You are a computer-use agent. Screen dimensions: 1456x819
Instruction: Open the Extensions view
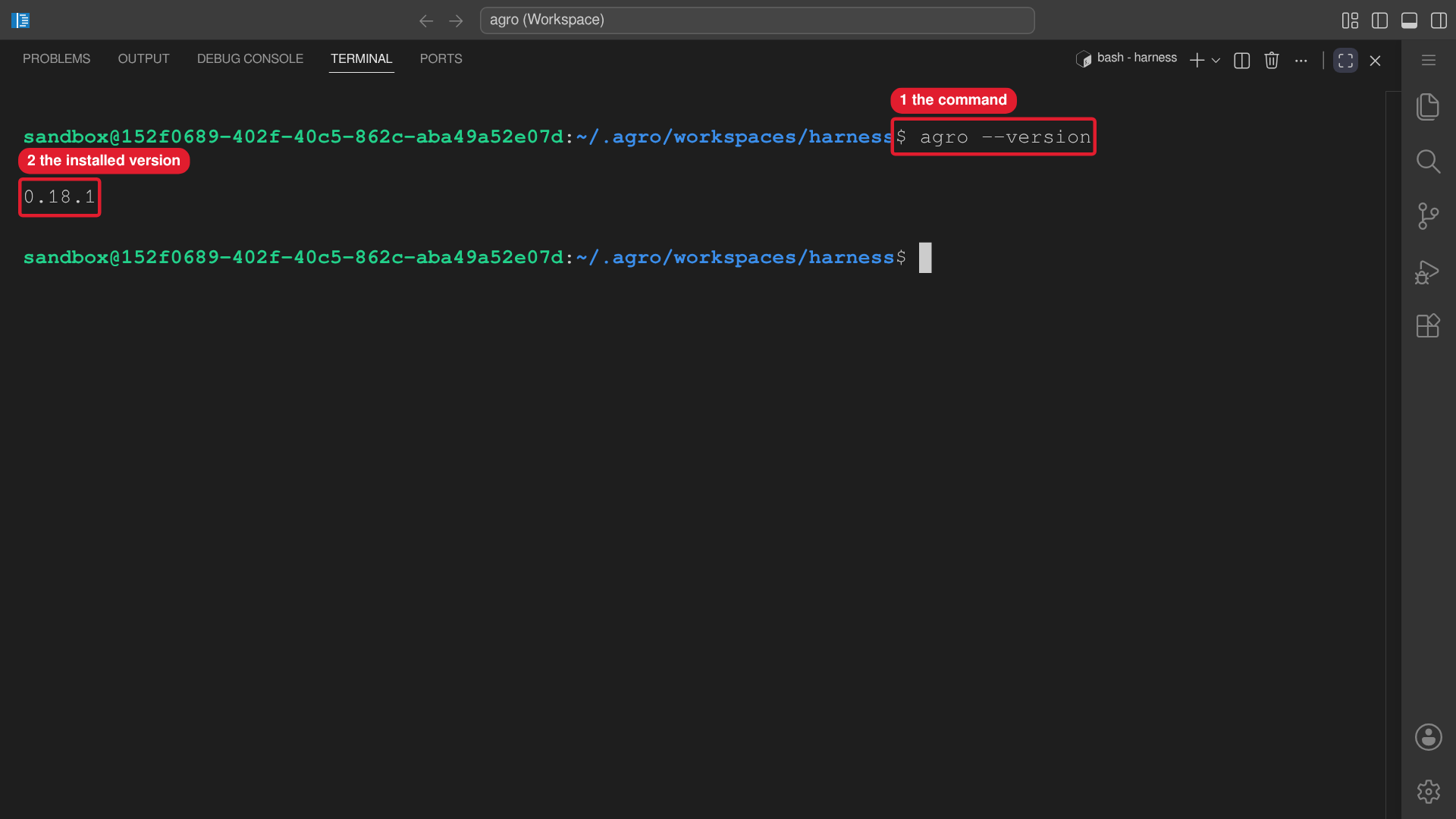click(x=1428, y=326)
